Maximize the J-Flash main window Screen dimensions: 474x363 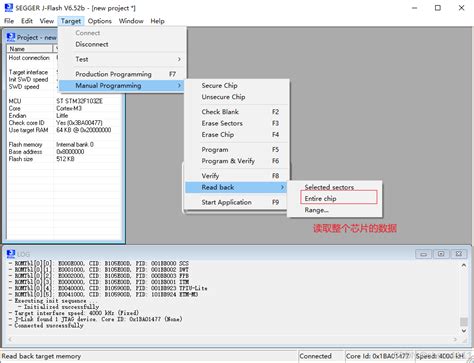point(438,8)
